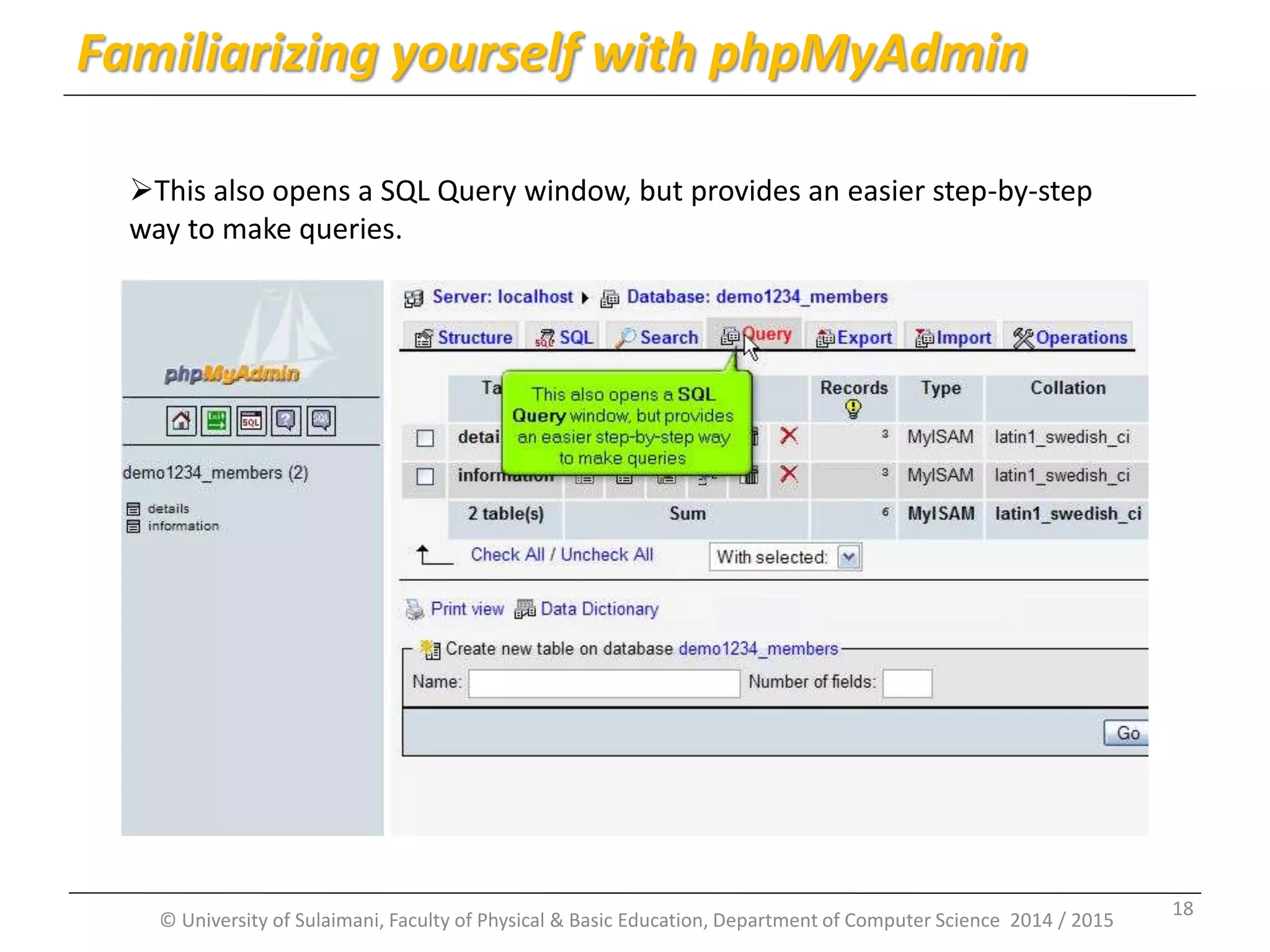Click the server icon beside Server: localhost
The width and height of the screenshot is (1270, 952).
[414, 299]
